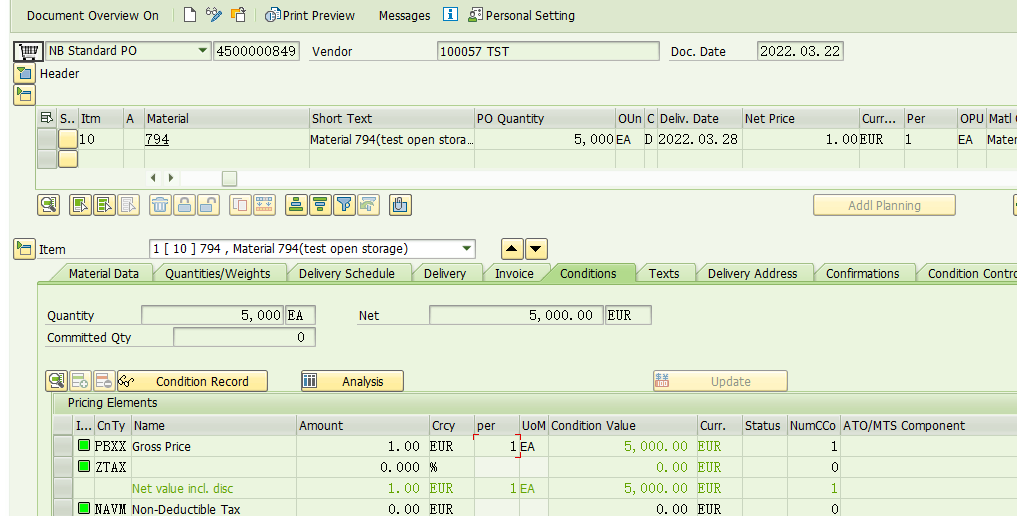Click the Addl Planning button
This screenshot has width=1017, height=516.
coord(885,205)
